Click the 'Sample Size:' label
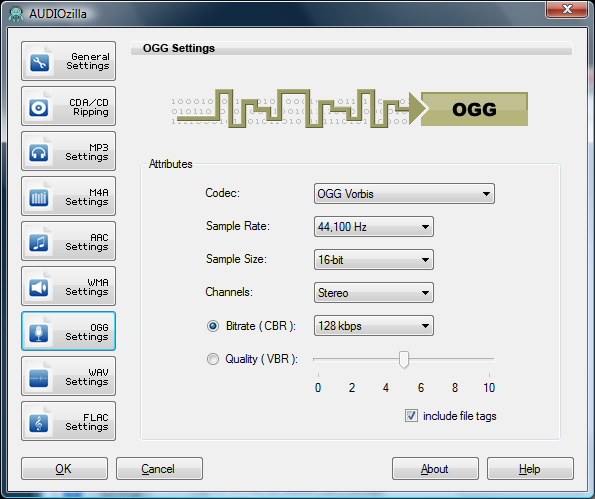The width and height of the screenshot is (595, 499). point(236,259)
